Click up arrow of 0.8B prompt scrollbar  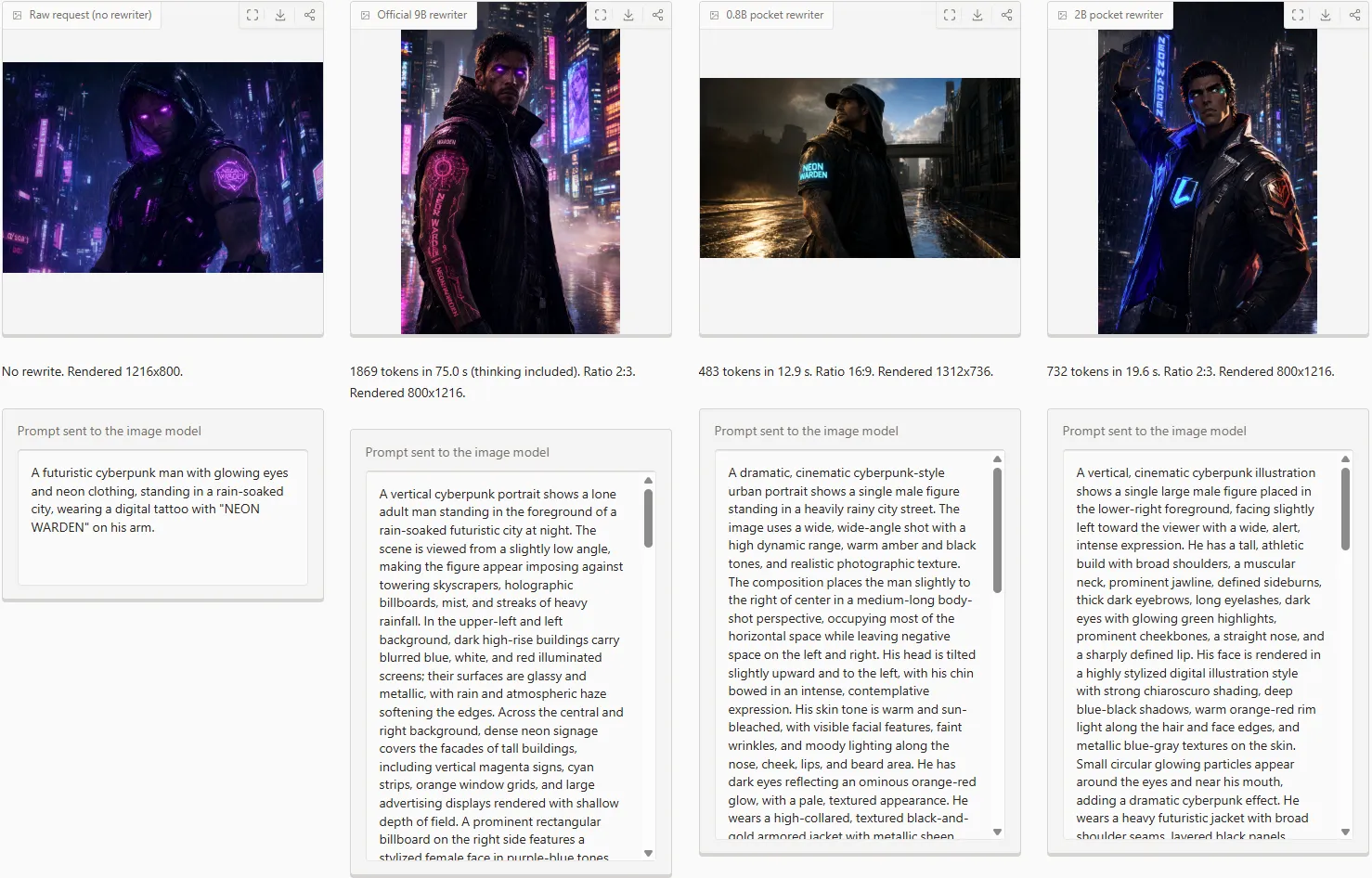997,459
